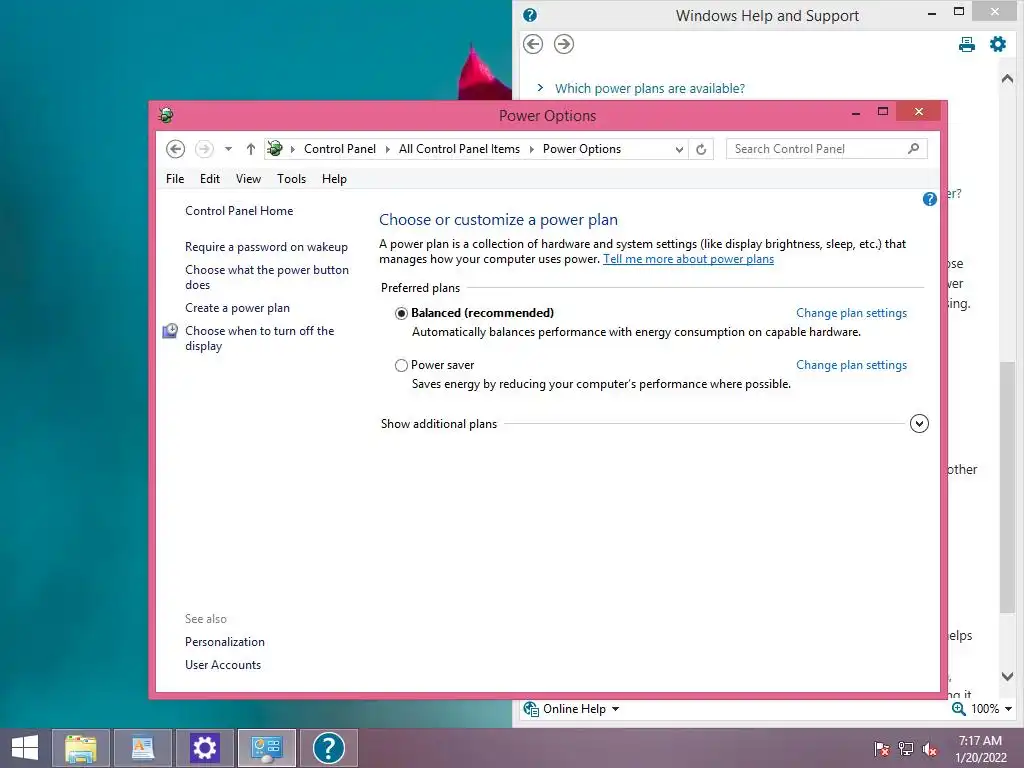Image resolution: width=1024 pixels, height=768 pixels.
Task: Click Create a power plan
Action: [237, 308]
